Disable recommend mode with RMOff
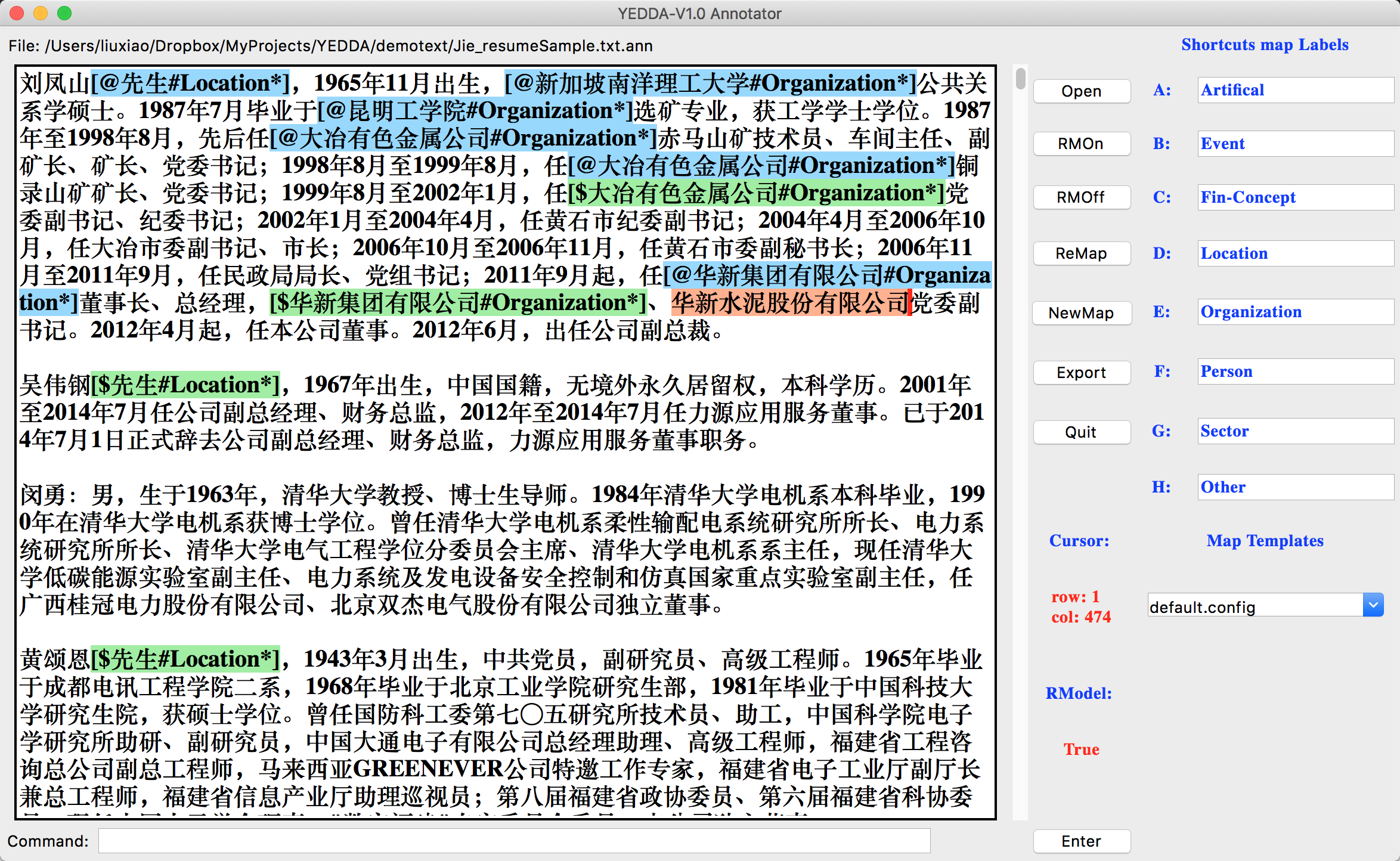 tap(1081, 197)
